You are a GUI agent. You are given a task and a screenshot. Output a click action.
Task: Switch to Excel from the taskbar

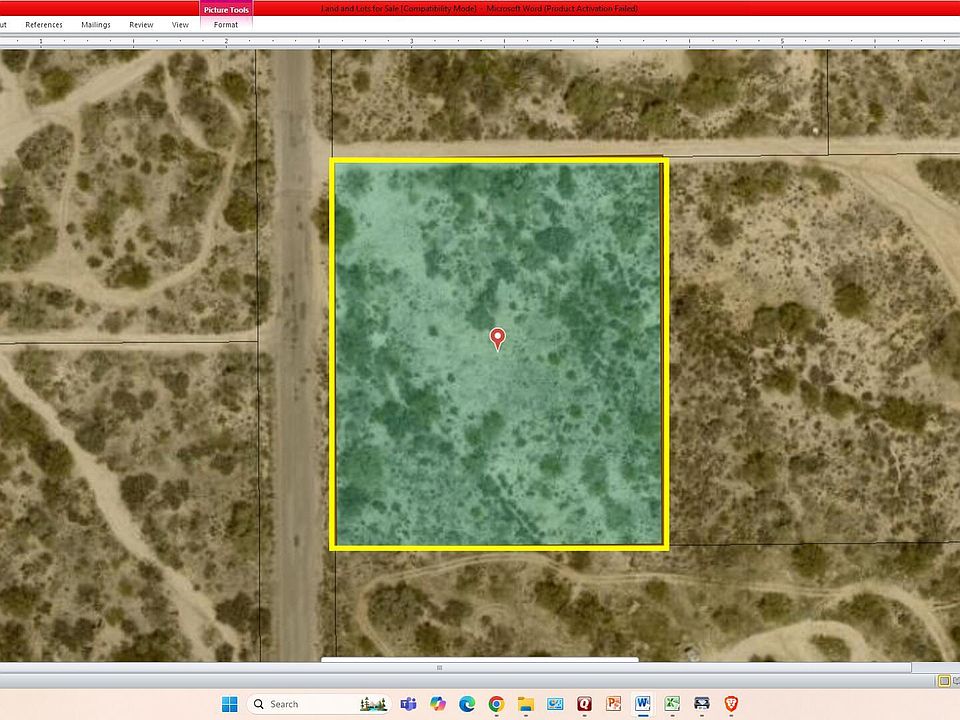(x=672, y=704)
